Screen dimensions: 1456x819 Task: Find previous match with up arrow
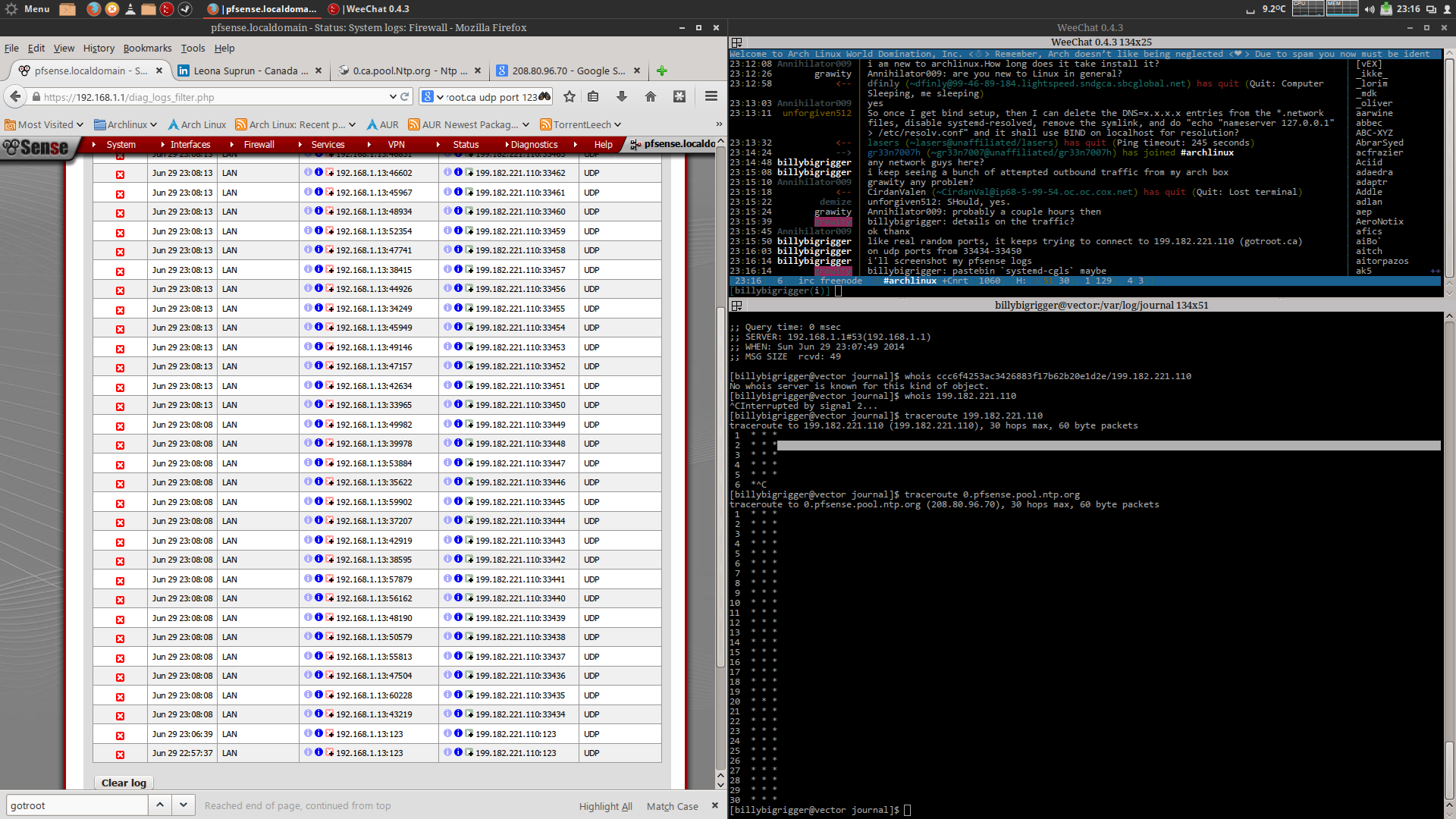point(159,805)
